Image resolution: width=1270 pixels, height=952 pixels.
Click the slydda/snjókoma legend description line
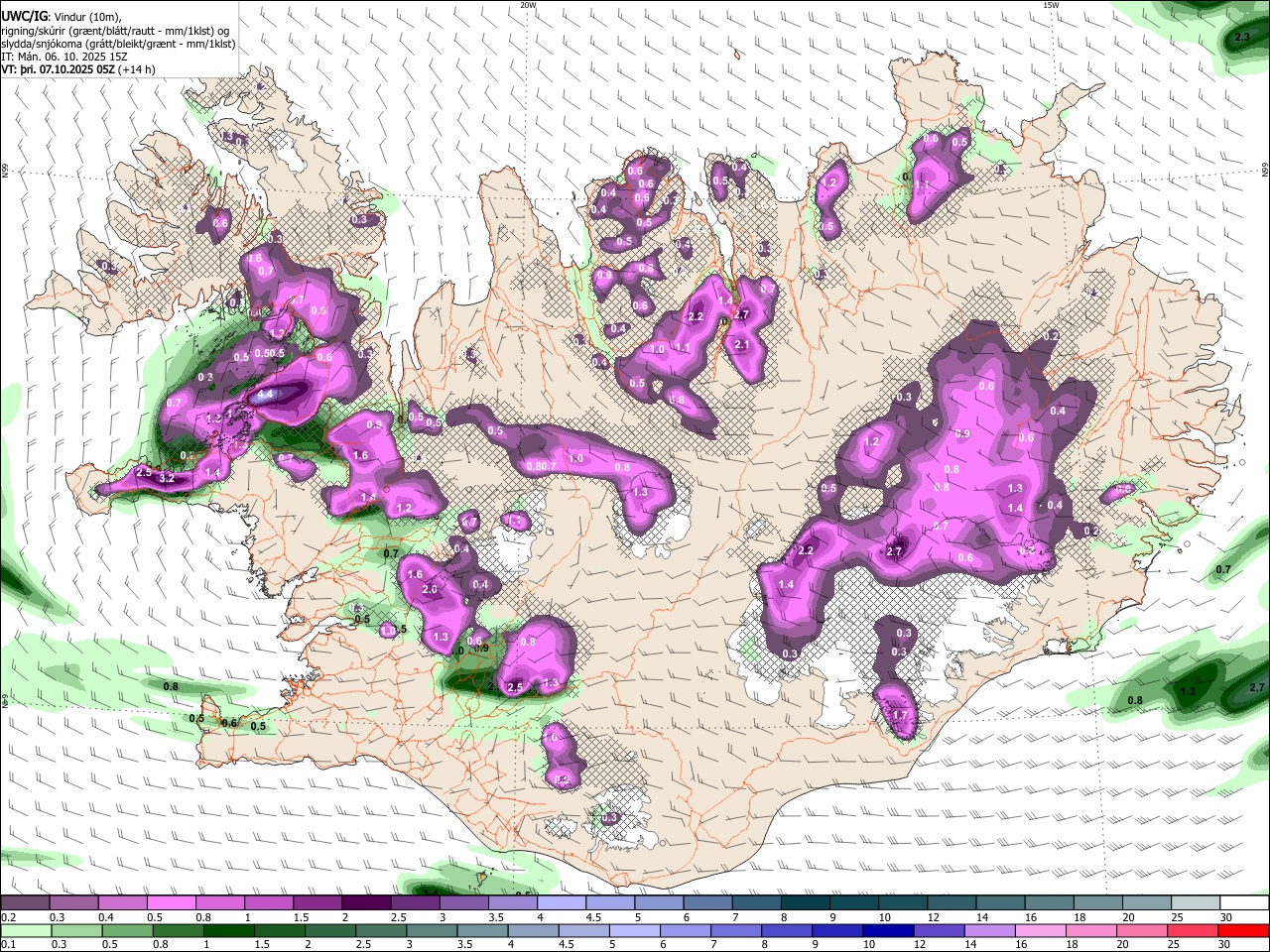tap(118, 45)
